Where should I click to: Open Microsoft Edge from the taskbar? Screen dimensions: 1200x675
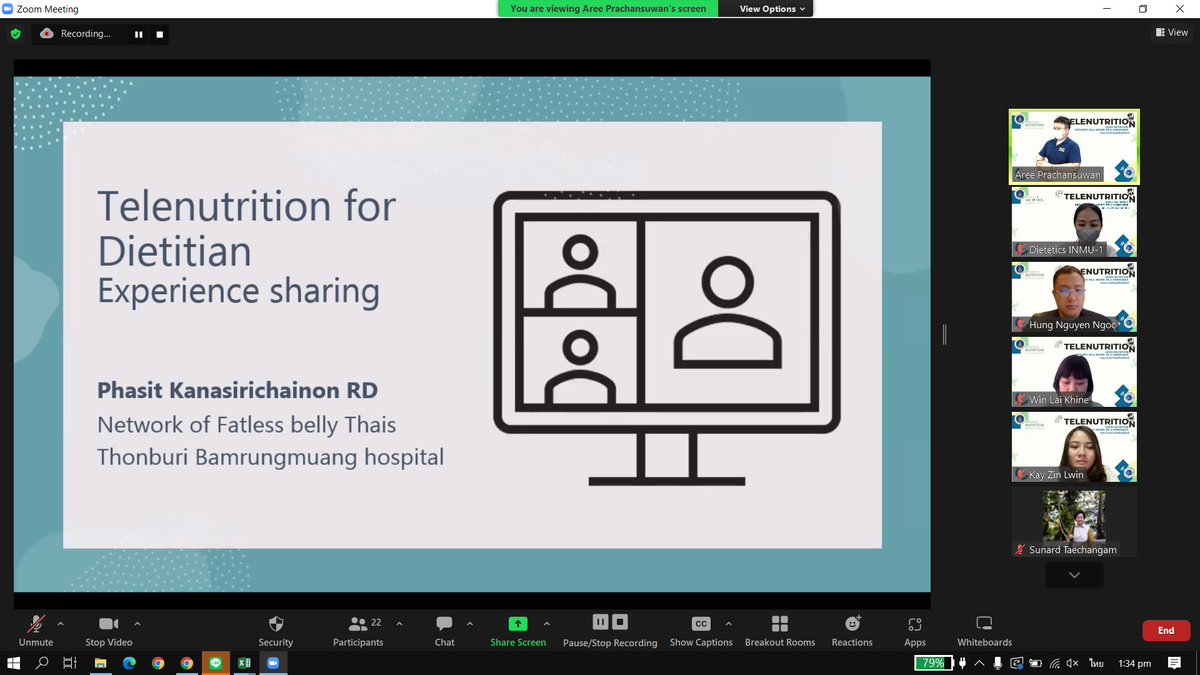coord(129,663)
